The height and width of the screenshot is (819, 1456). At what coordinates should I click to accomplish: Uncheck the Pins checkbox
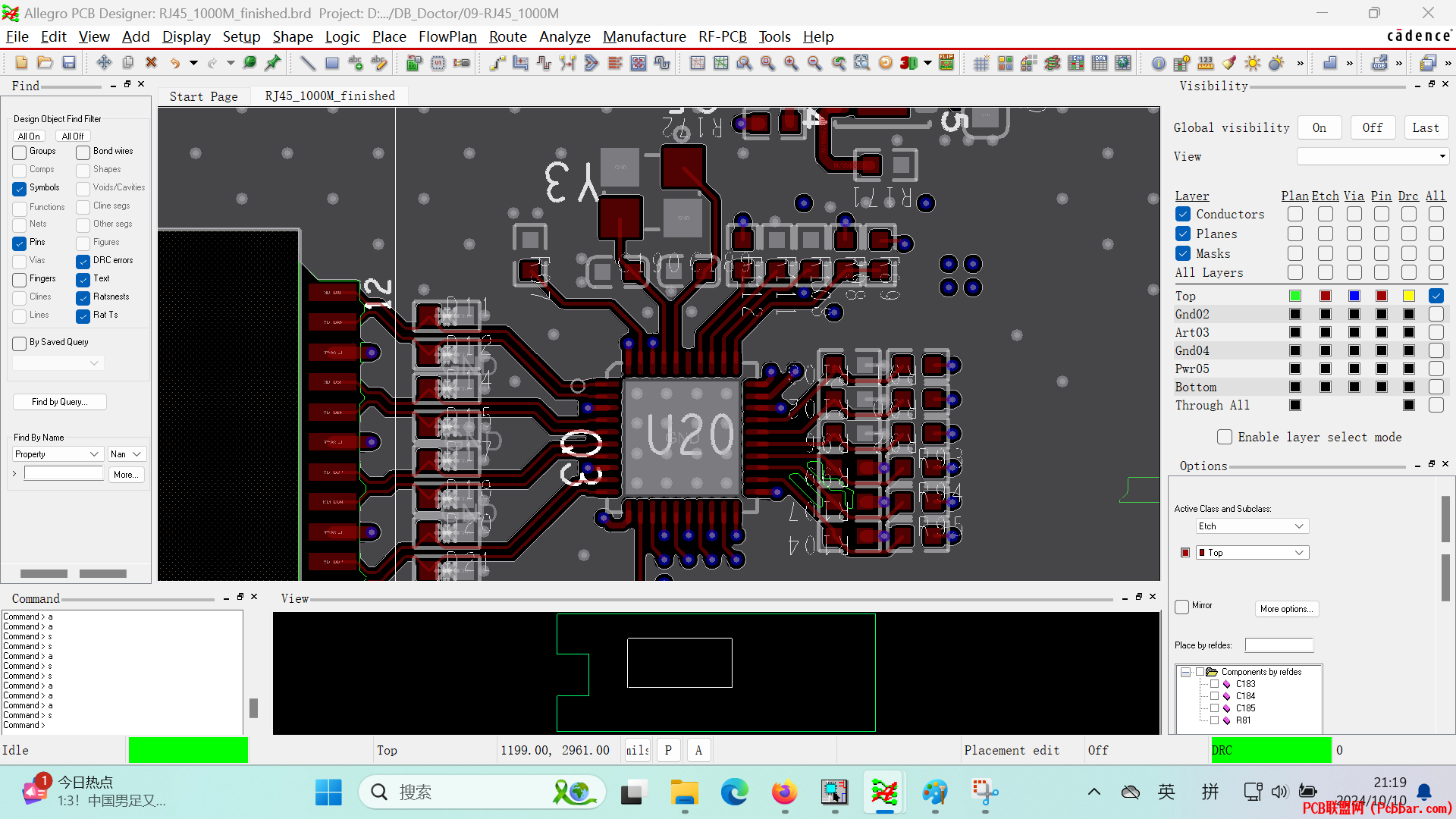(x=20, y=243)
